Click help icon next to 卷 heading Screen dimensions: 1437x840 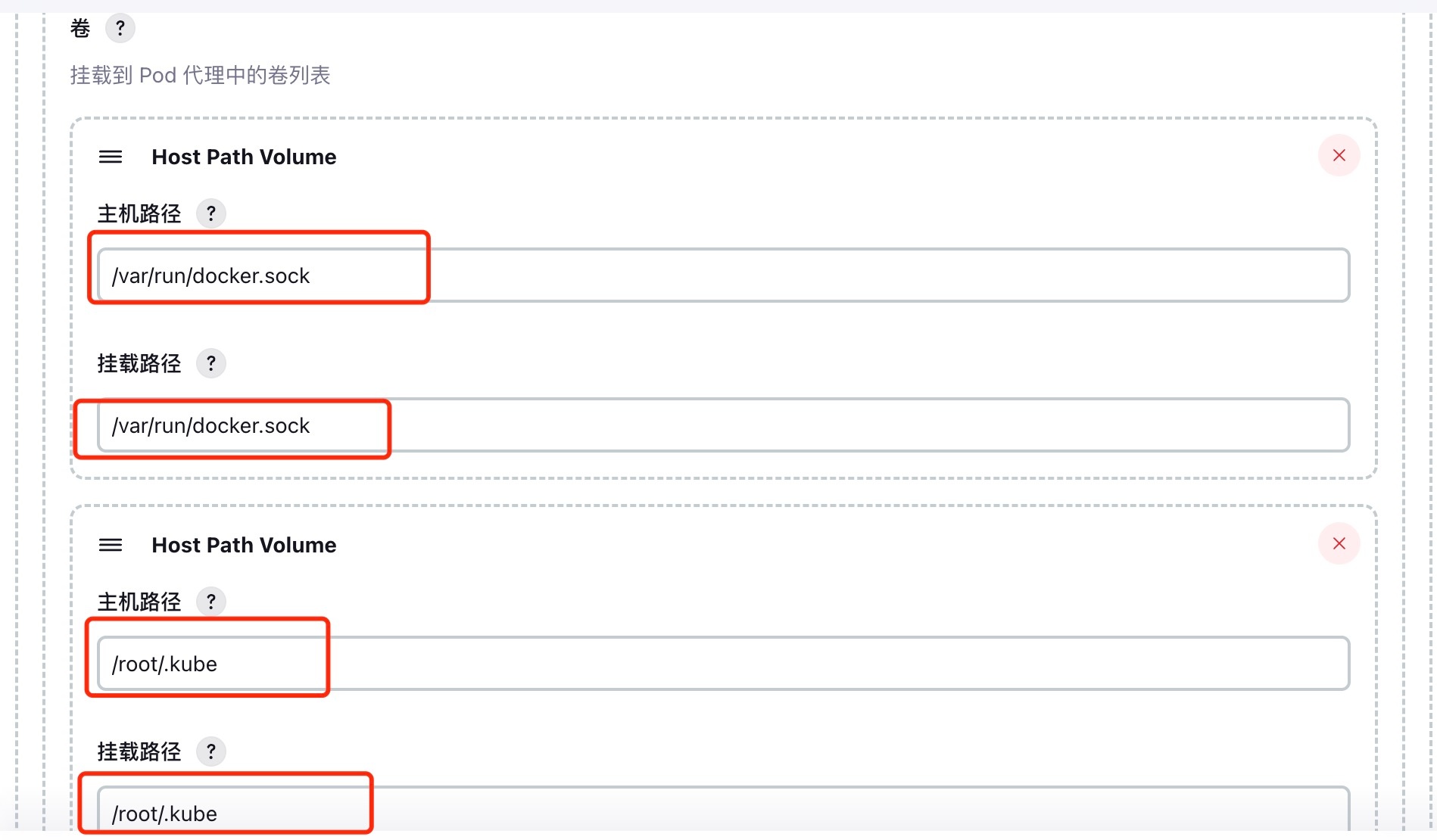coord(120,29)
